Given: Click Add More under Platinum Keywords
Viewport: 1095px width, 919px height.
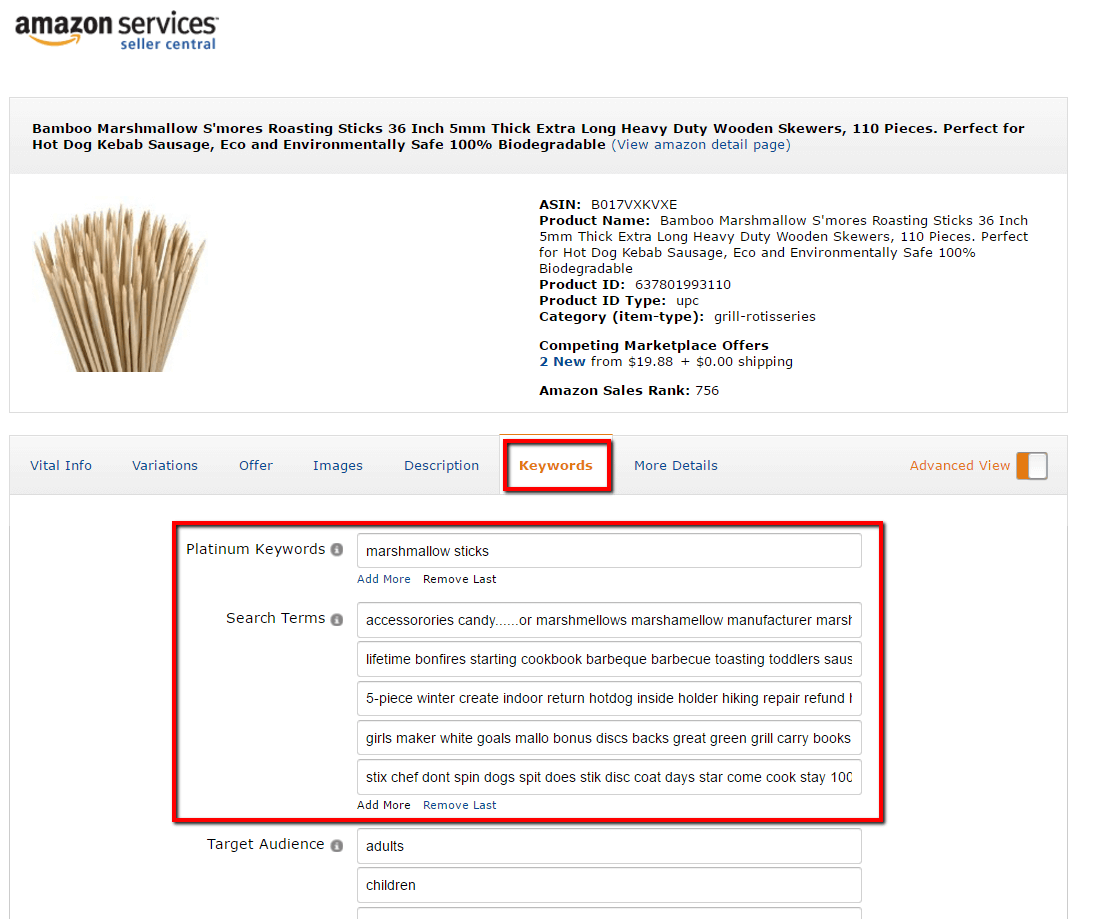Looking at the screenshot, I should click(x=383, y=579).
